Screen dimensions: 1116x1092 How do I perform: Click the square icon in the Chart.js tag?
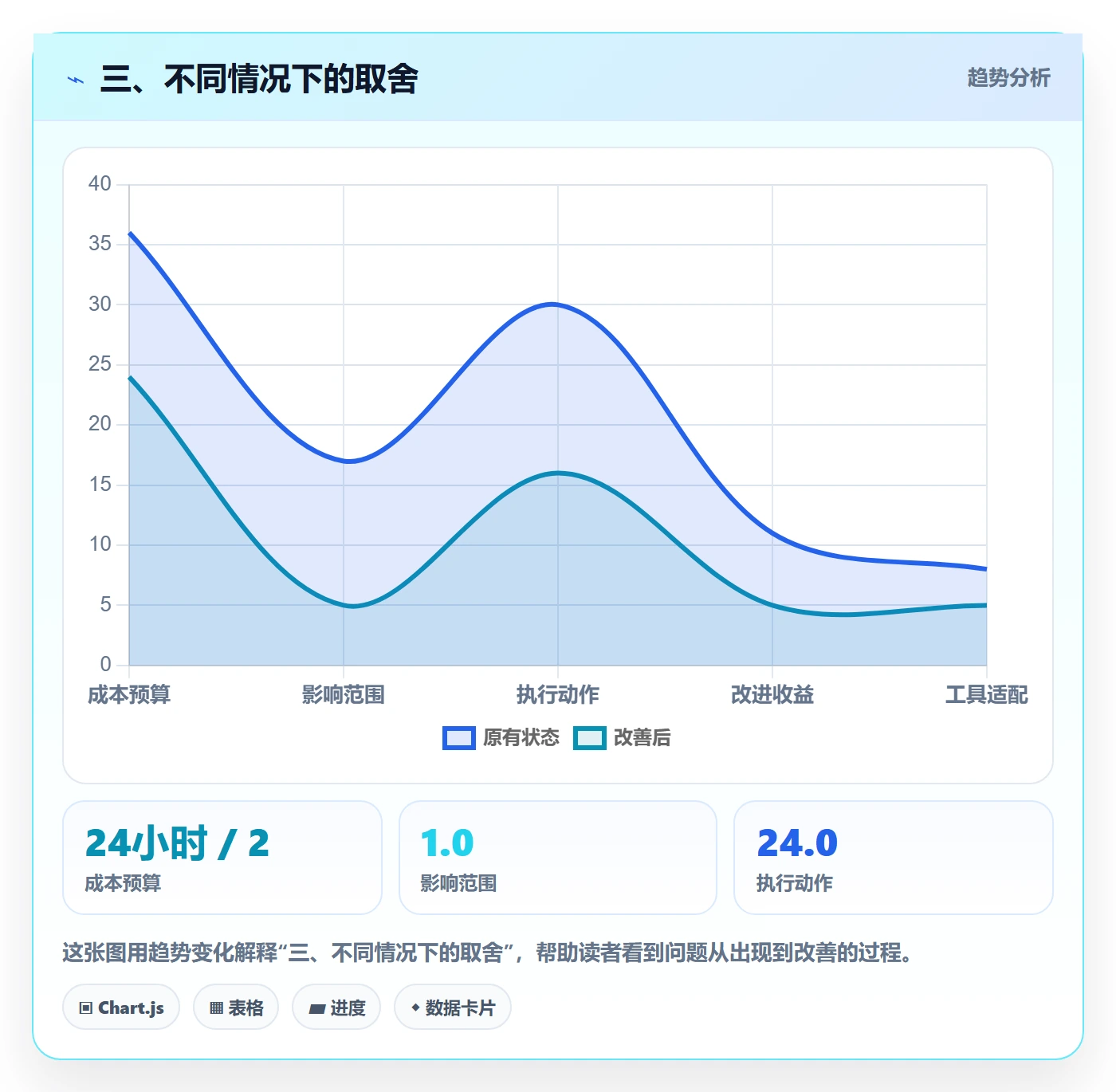click(x=86, y=1008)
